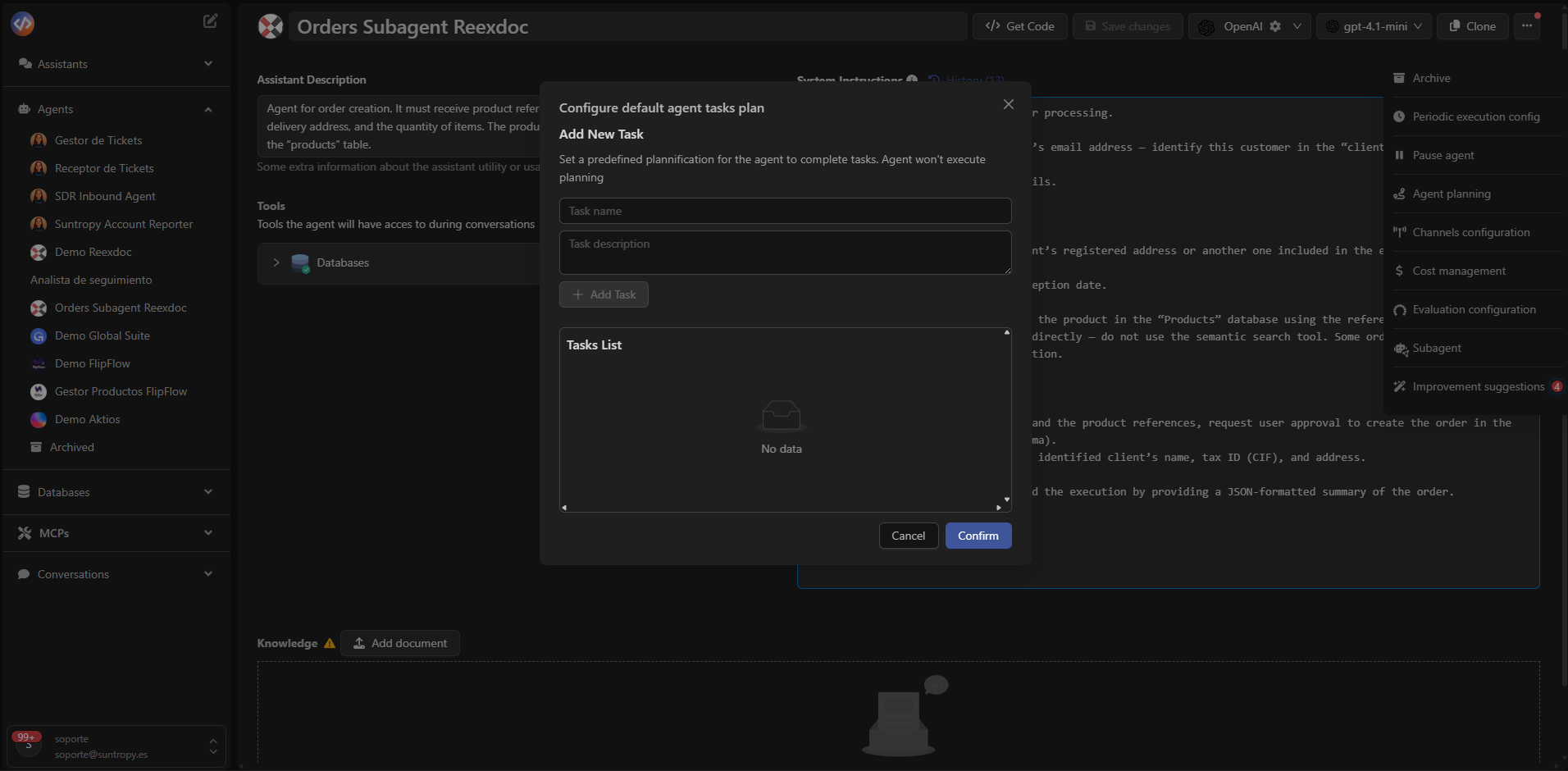
Task: Open the gpt-4.1-mini model dropdown
Action: [1374, 26]
